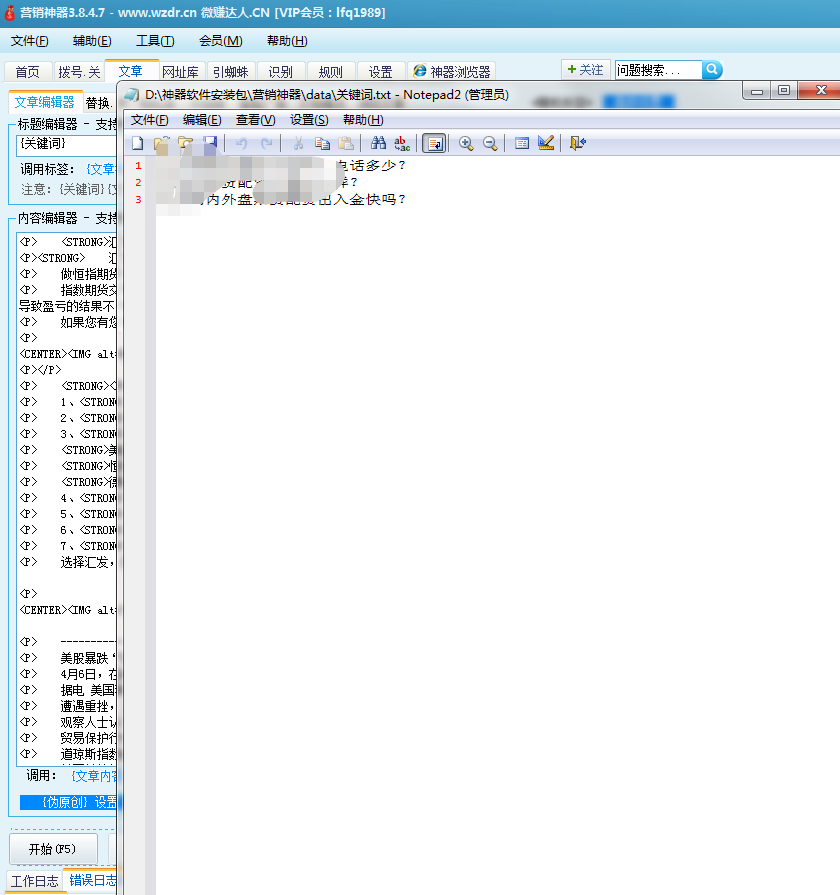Click the Open file folder icon
Screen dimensions: 840x895
(x=161, y=143)
